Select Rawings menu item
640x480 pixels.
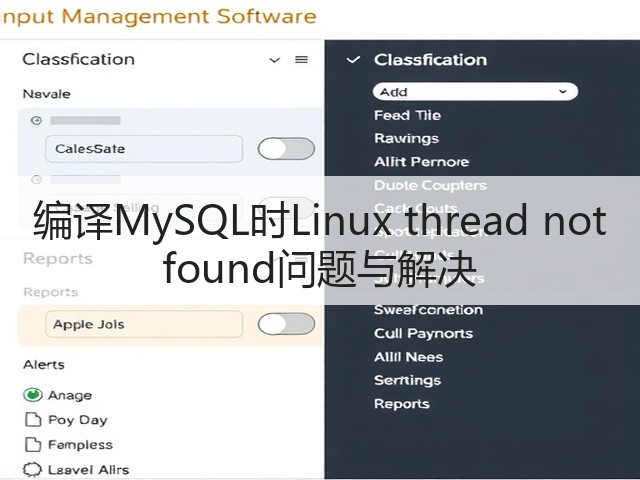[x=407, y=138]
